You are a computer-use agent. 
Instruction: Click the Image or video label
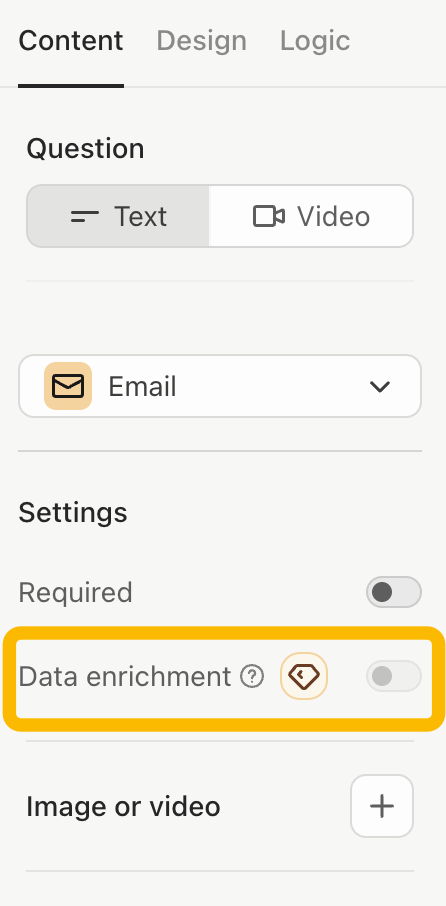point(123,807)
